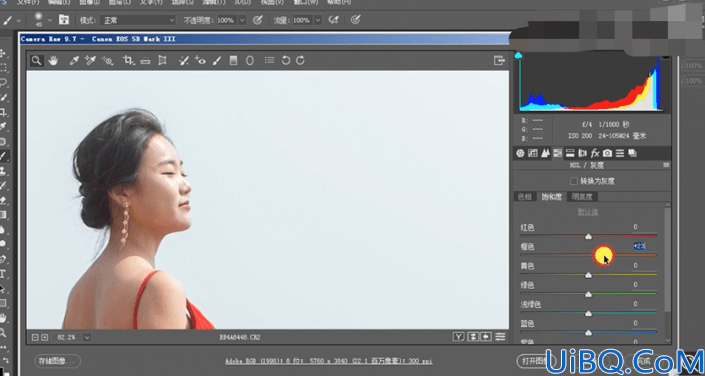This screenshot has height=376, width=705.
Task: Open workflow options link Adobe RGB (1998)
Action: point(329,361)
